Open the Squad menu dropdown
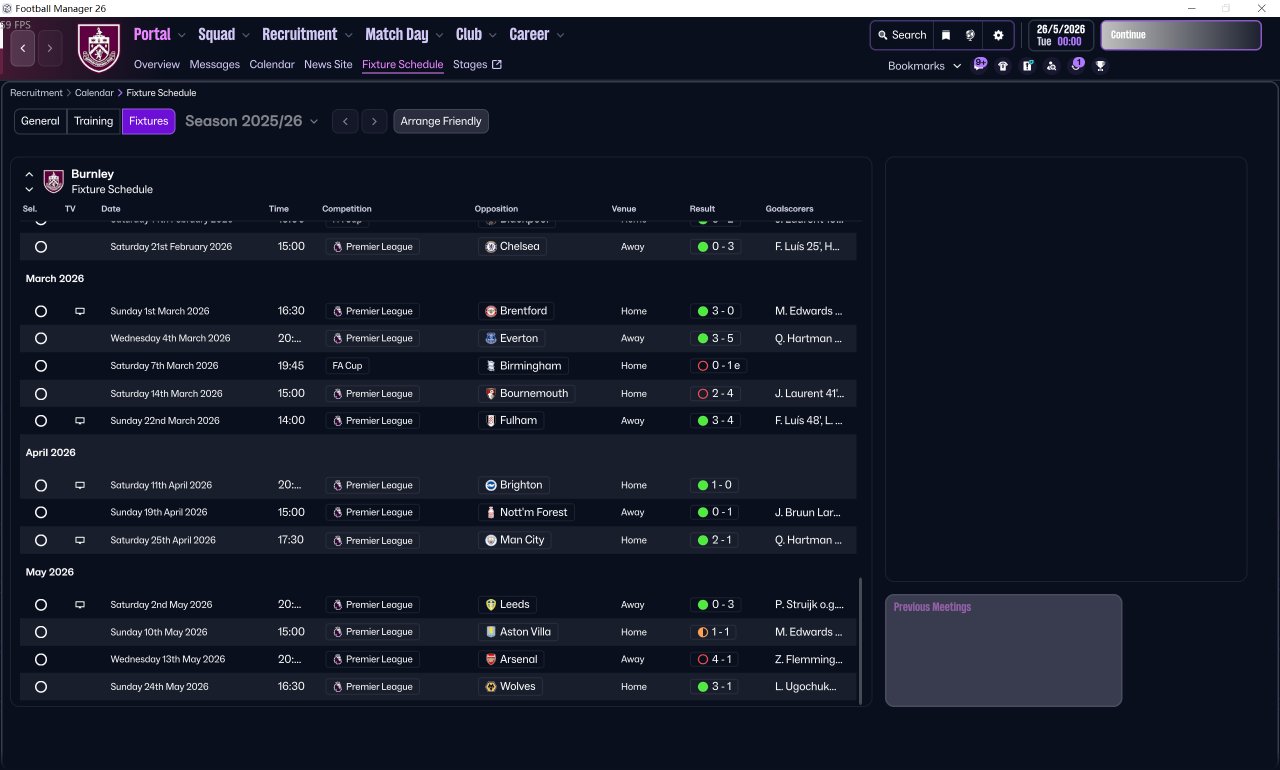The image size is (1280, 770). (224, 34)
